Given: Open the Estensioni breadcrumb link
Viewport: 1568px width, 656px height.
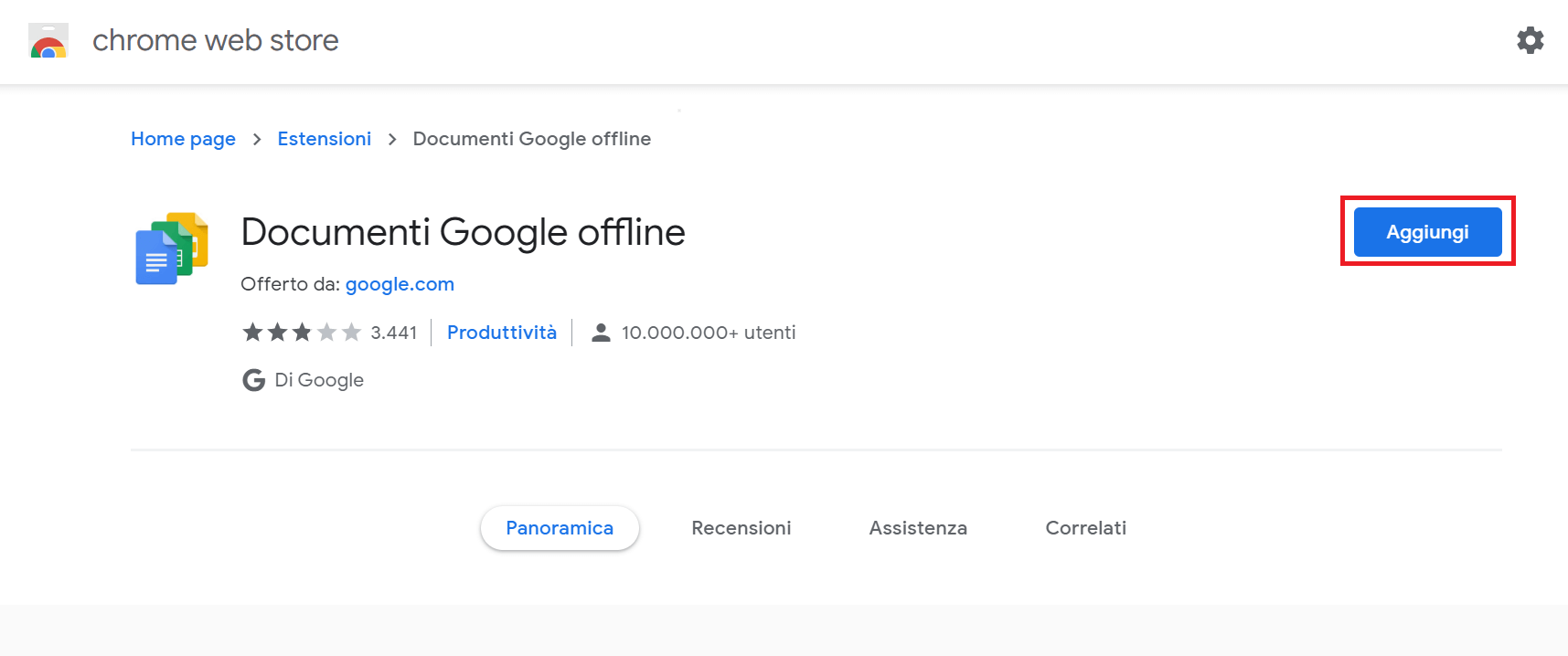Looking at the screenshot, I should [x=325, y=139].
